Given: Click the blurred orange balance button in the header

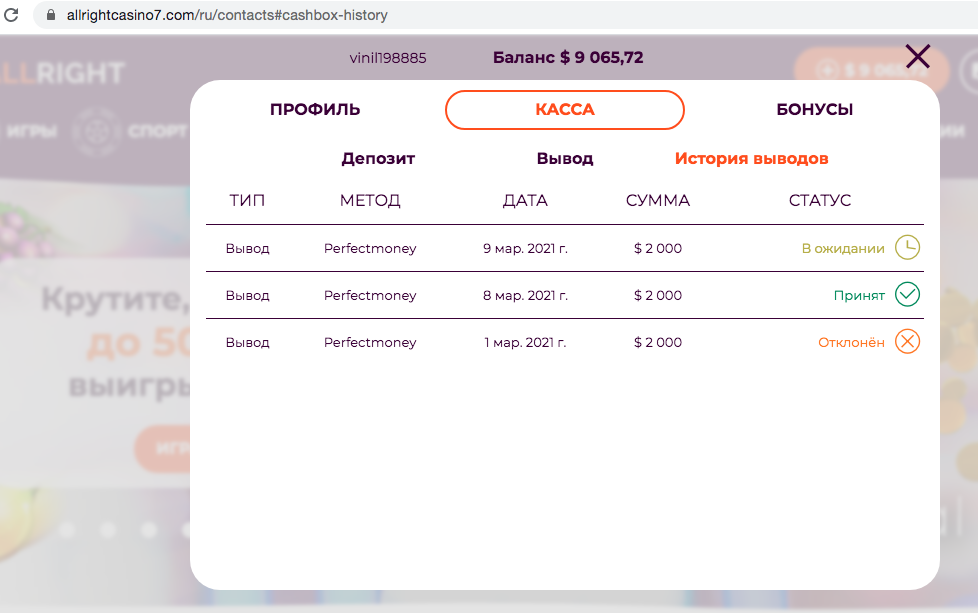Looking at the screenshot, I should click(x=871, y=70).
